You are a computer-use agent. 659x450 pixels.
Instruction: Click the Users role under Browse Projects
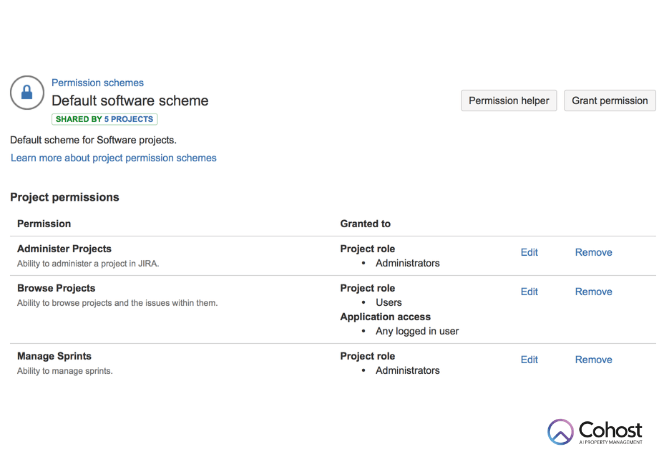389,303
